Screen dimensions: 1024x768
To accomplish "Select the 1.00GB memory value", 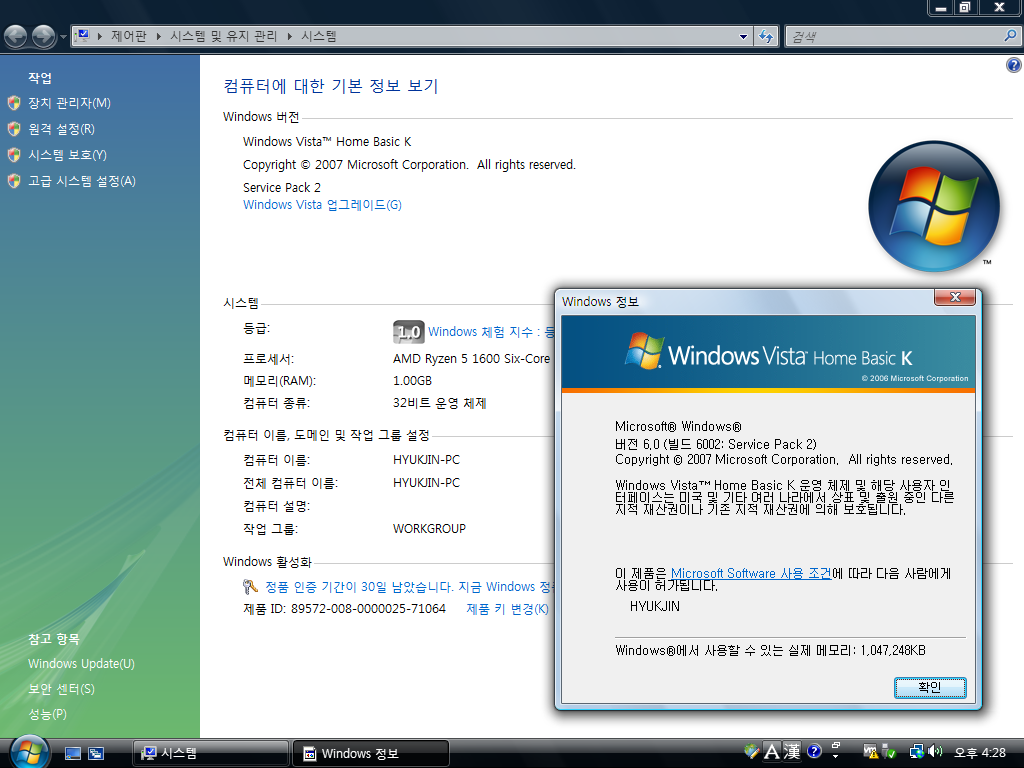I will tap(412, 381).
